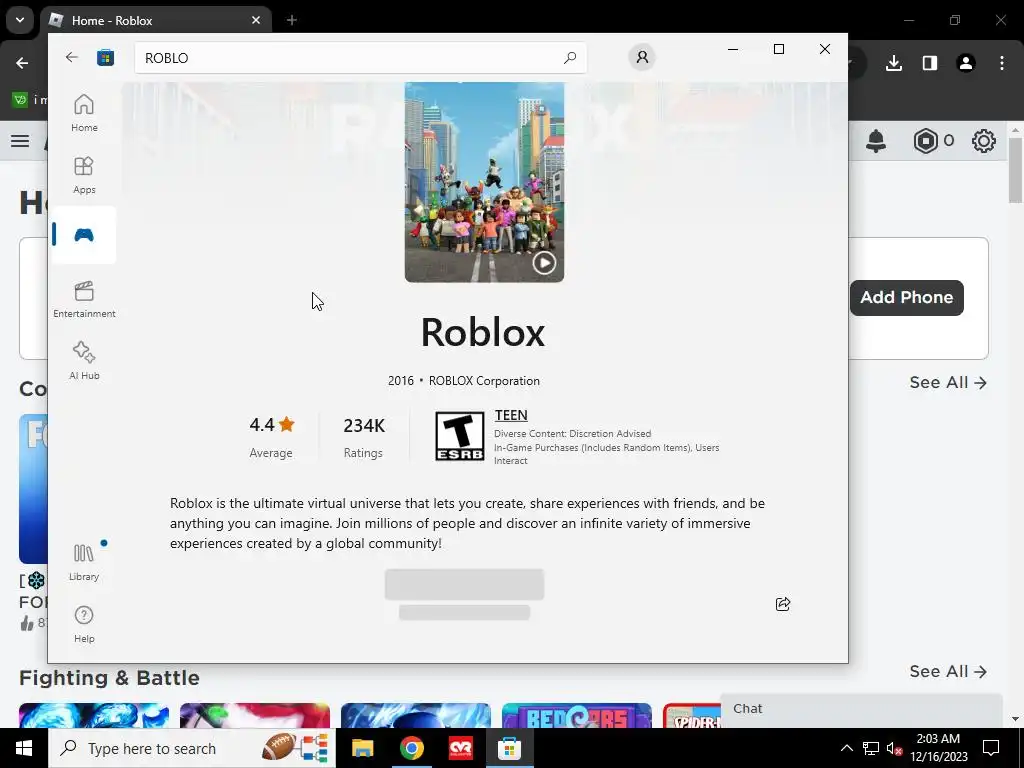Open Help in Store sidebar
The width and height of the screenshot is (1024, 768).
pos(84,624)
